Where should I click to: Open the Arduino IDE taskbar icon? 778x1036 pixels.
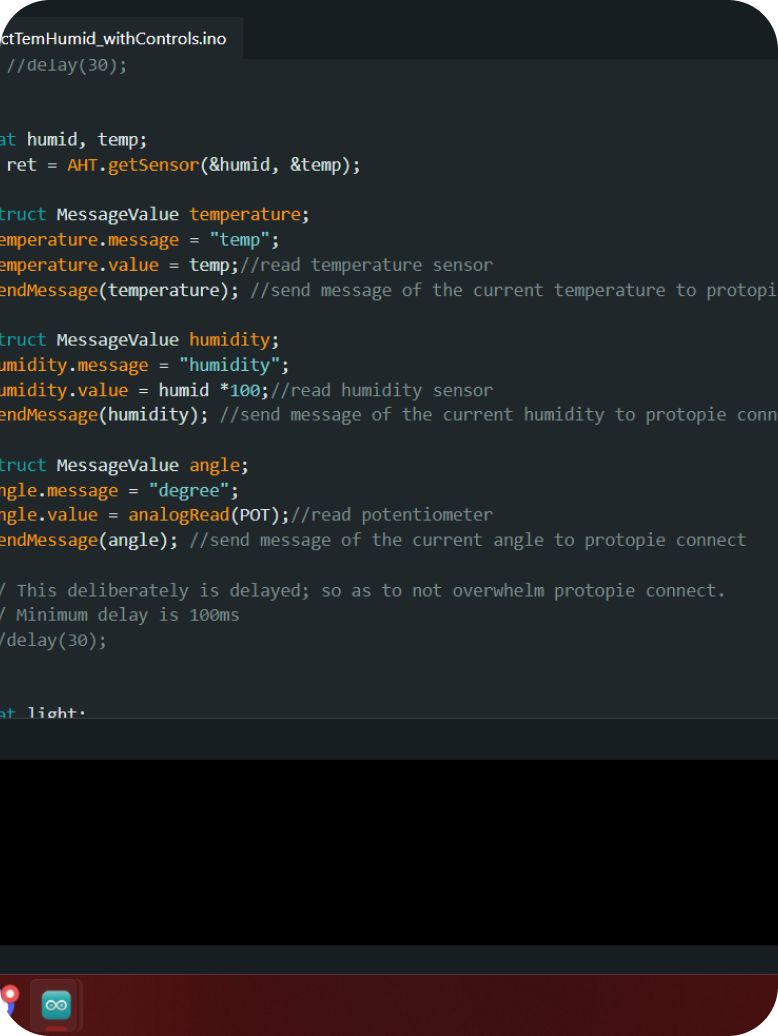[56, 1004]
